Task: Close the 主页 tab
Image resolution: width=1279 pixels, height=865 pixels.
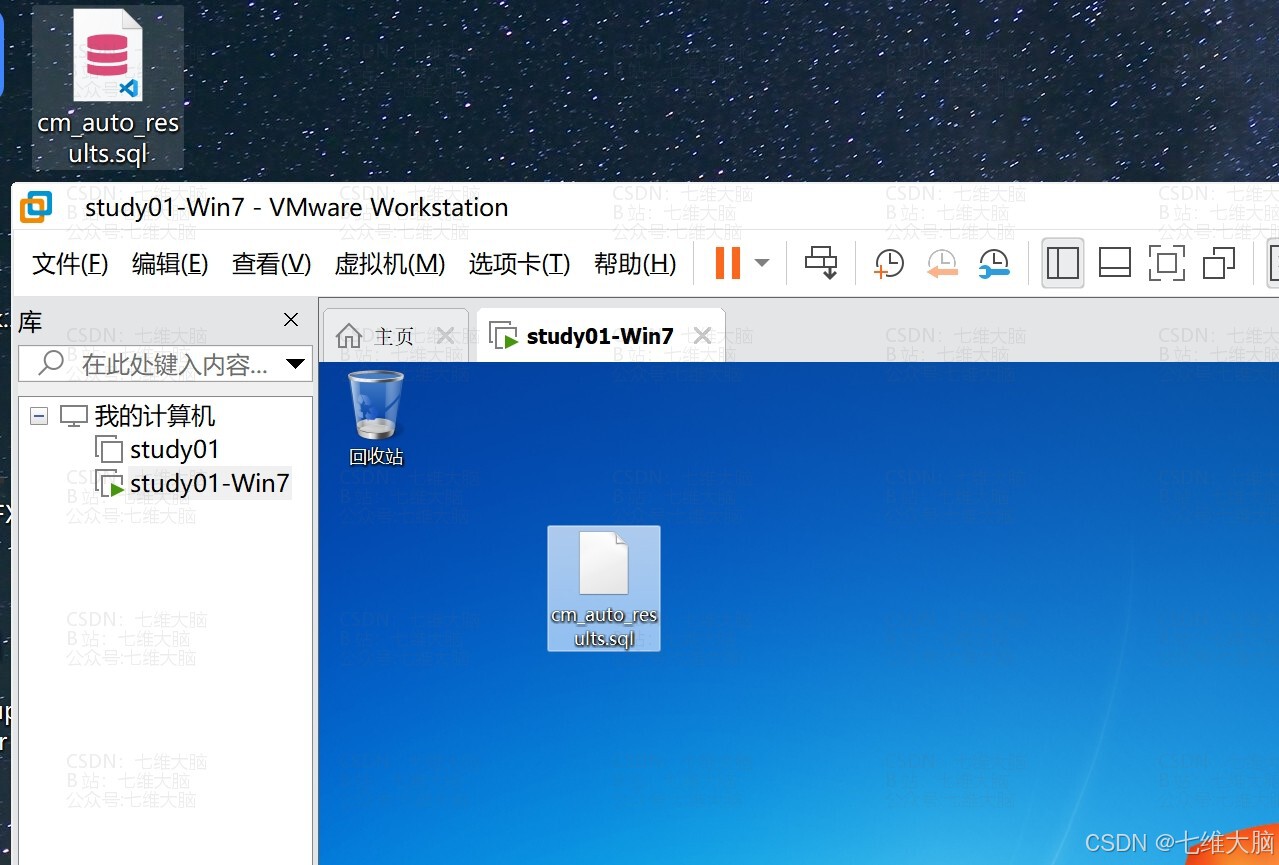Action: click(446, 336)
